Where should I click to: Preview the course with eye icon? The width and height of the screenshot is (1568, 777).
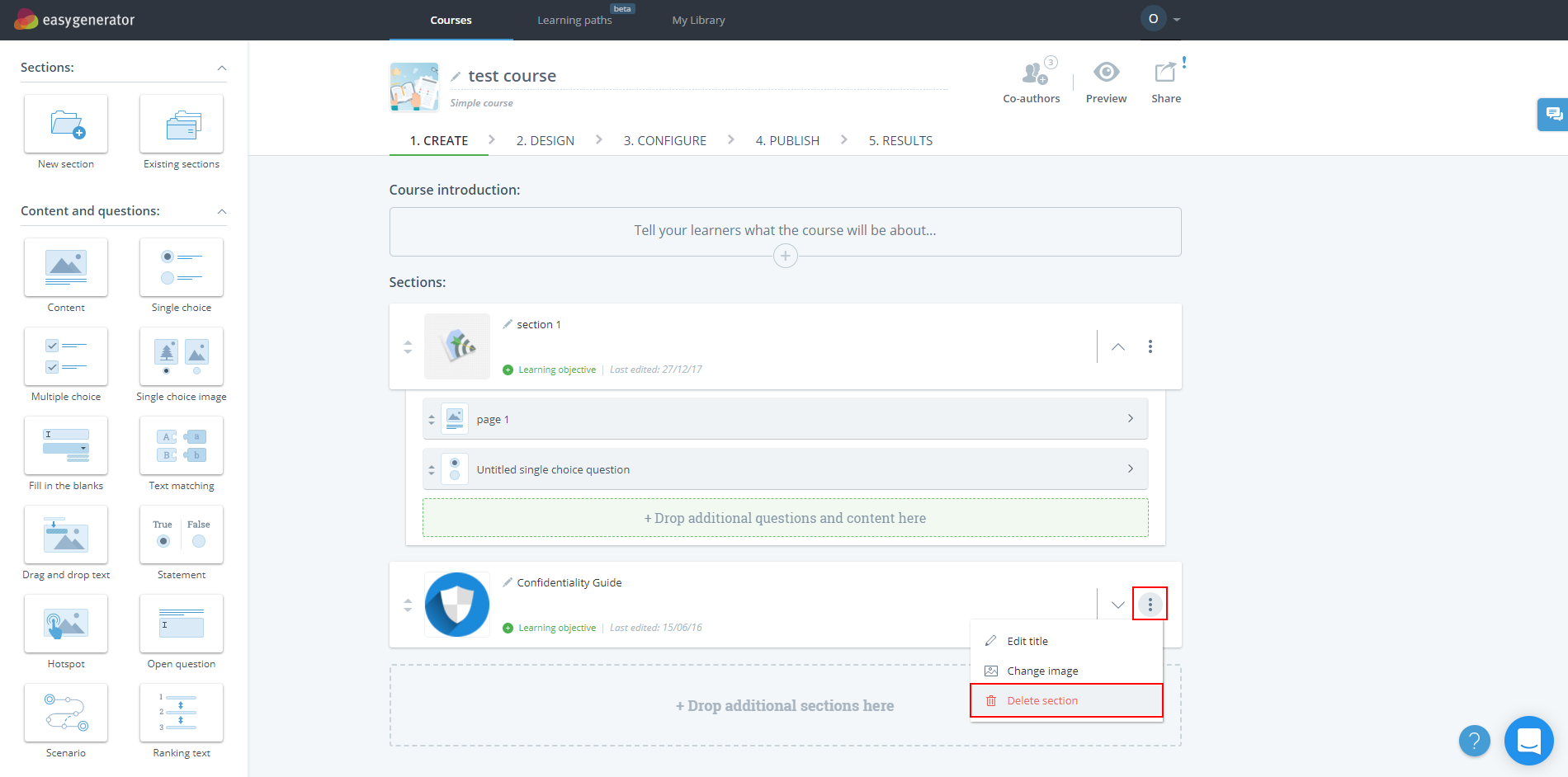coord(1106,73)
